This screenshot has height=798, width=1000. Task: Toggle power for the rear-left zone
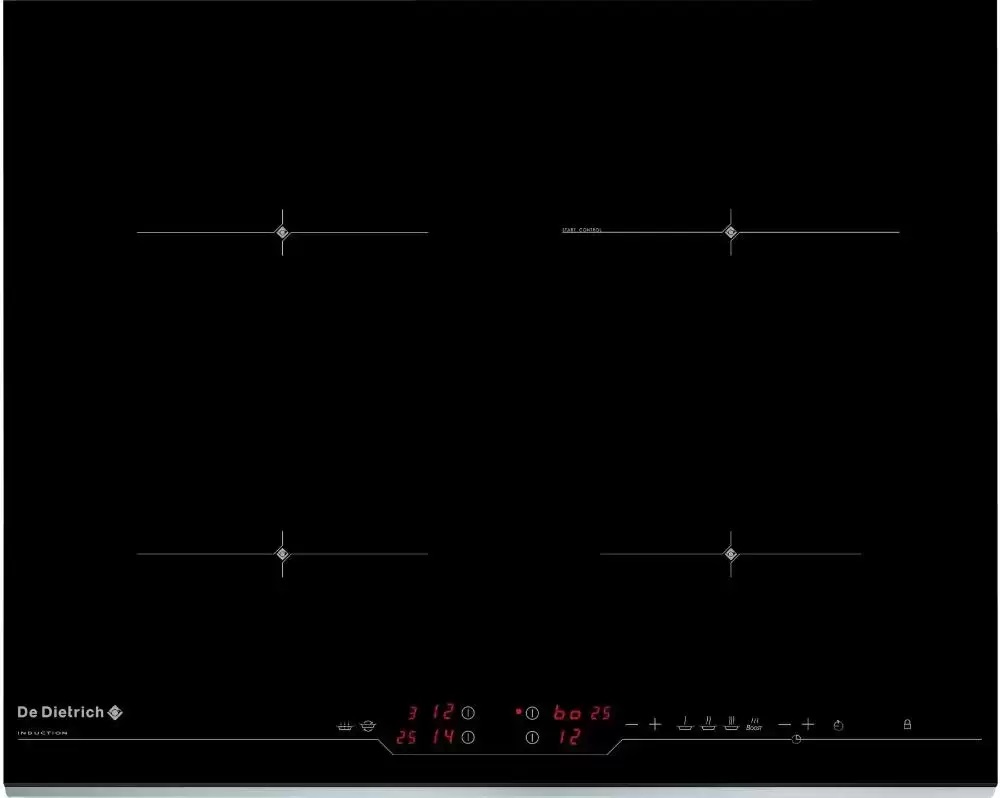(x=468, y=713)
